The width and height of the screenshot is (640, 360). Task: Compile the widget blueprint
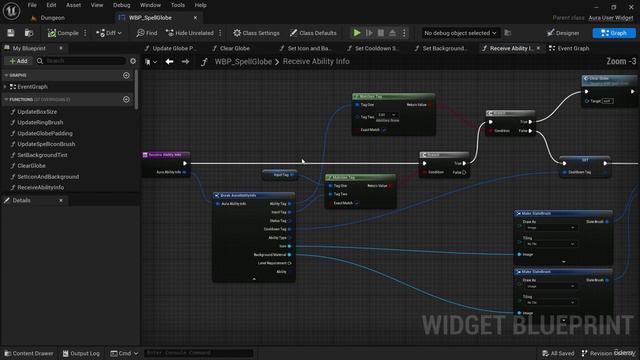63,33
